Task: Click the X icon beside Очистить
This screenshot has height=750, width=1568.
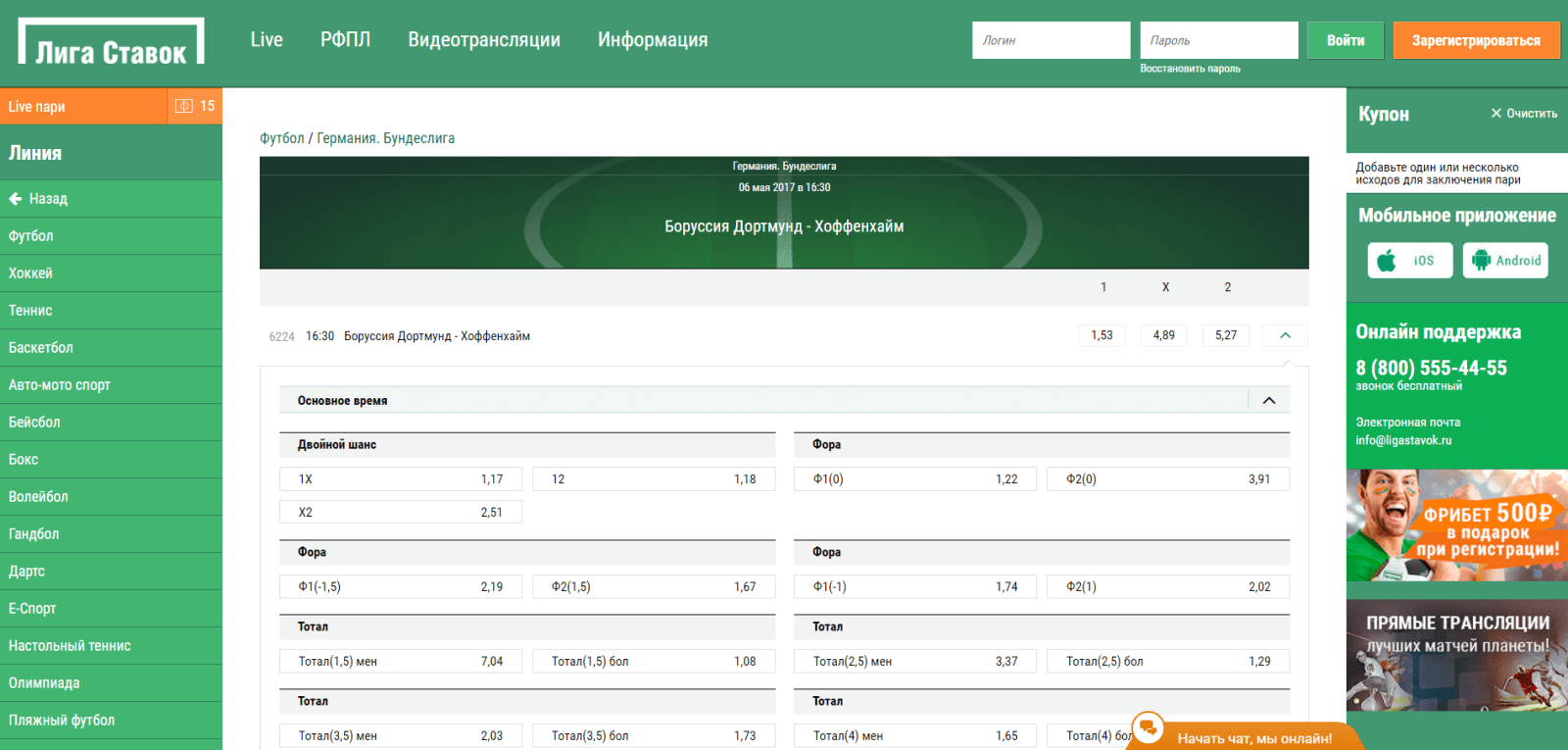Action: (x=1496, y=114)
